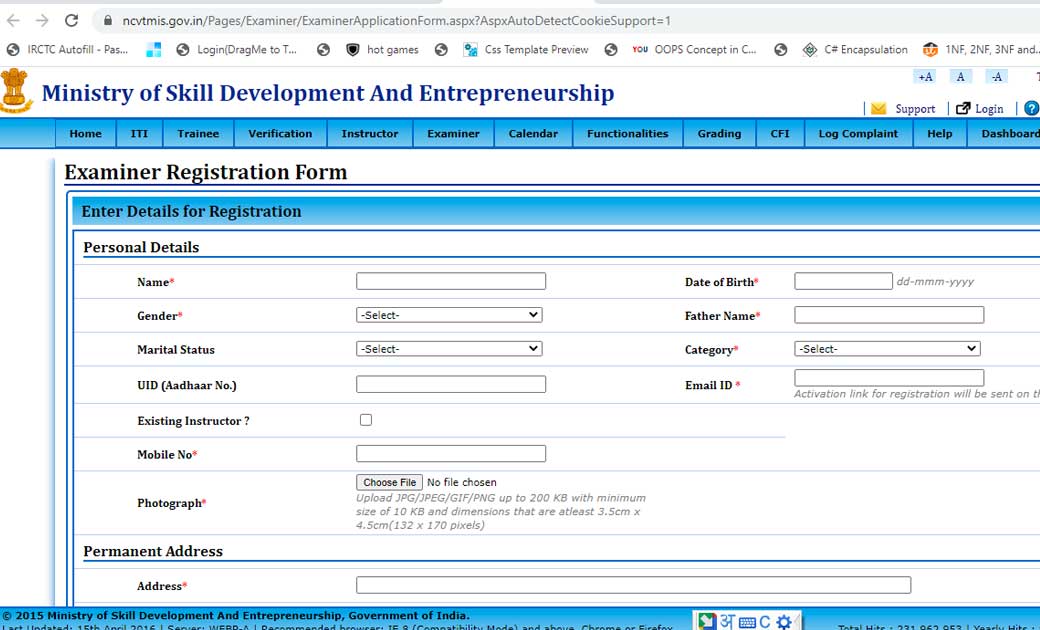Tick the Existing Instructor checkbox
Image resolution: width=1040 pixels, height=630 pixels.
click(x=366, y=420)
